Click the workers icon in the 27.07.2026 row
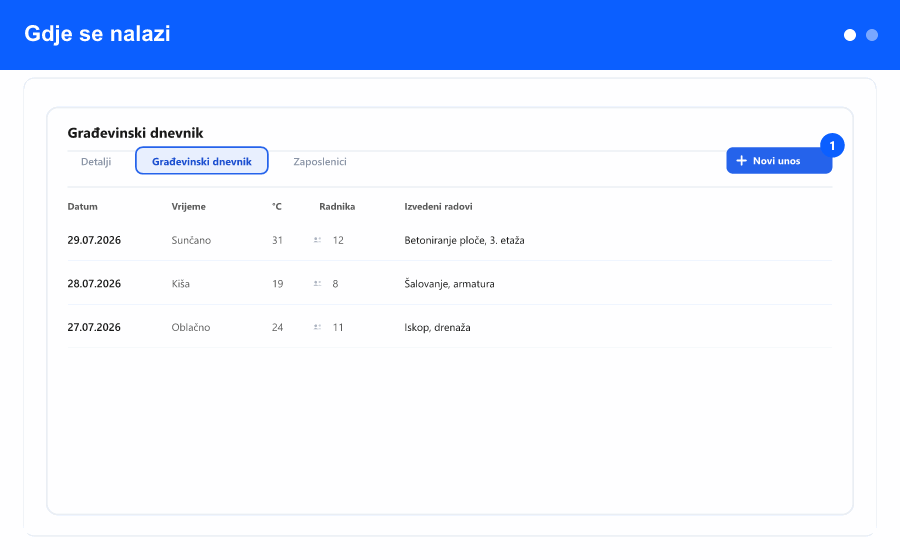900x560 pixels. tap(317, 327)
